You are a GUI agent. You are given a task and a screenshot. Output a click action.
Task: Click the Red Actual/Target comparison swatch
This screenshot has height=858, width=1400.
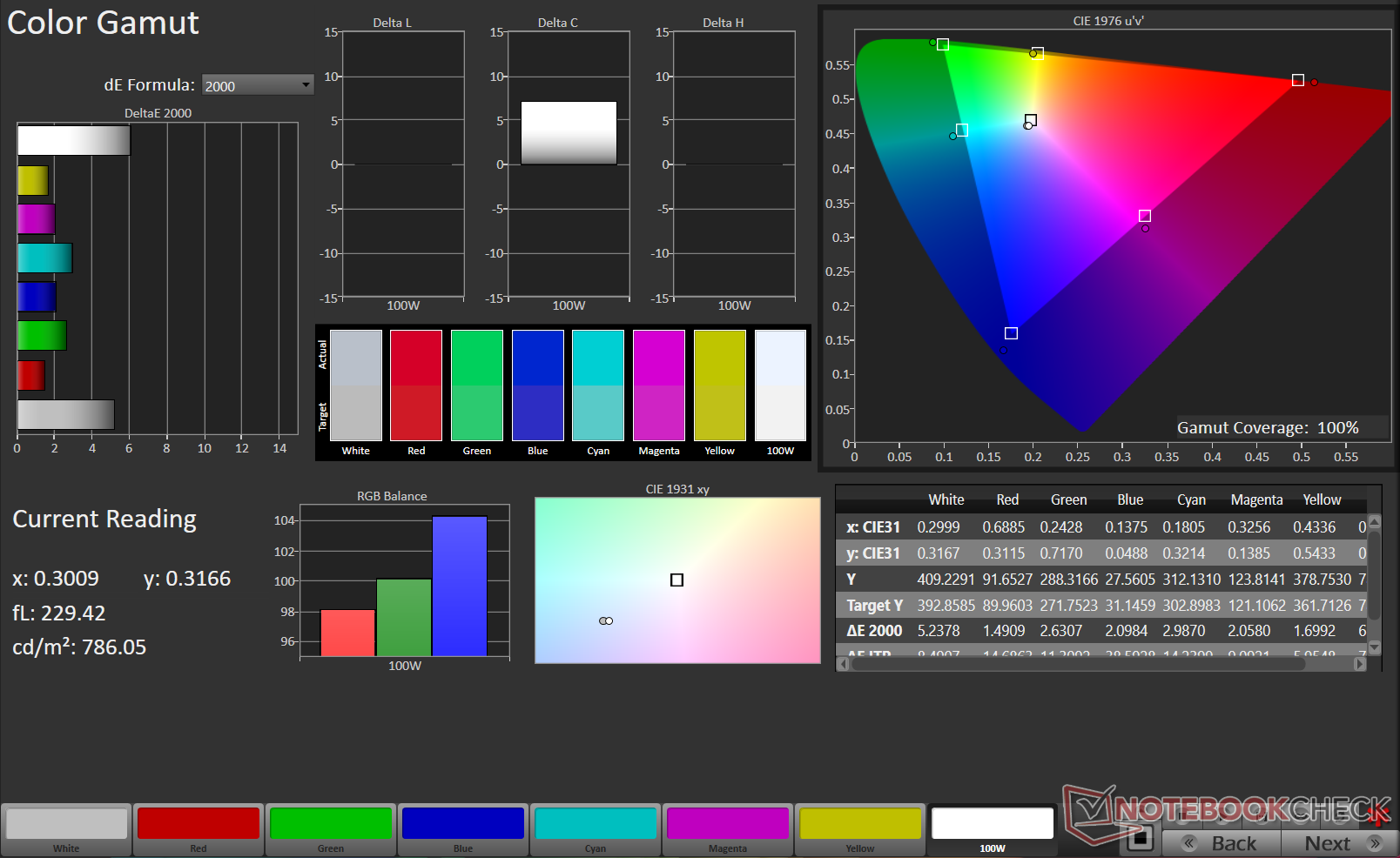(x=416, y=385)
